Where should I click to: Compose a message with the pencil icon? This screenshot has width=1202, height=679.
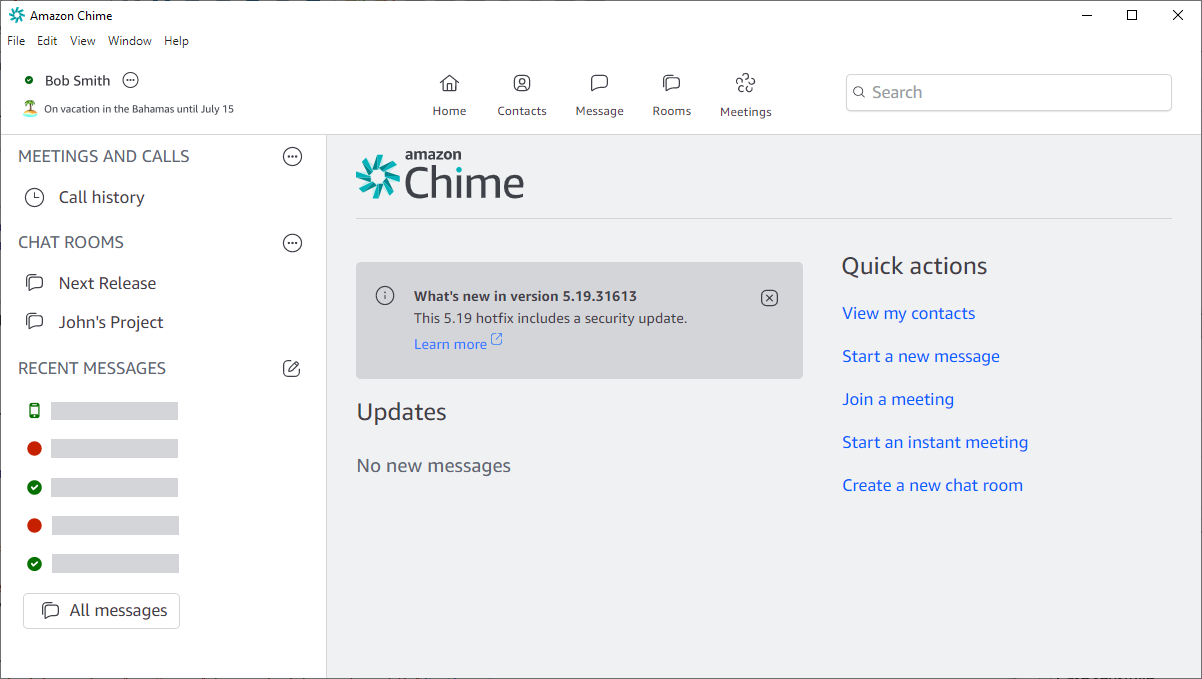pyautogui.click(x=291, y=368)
